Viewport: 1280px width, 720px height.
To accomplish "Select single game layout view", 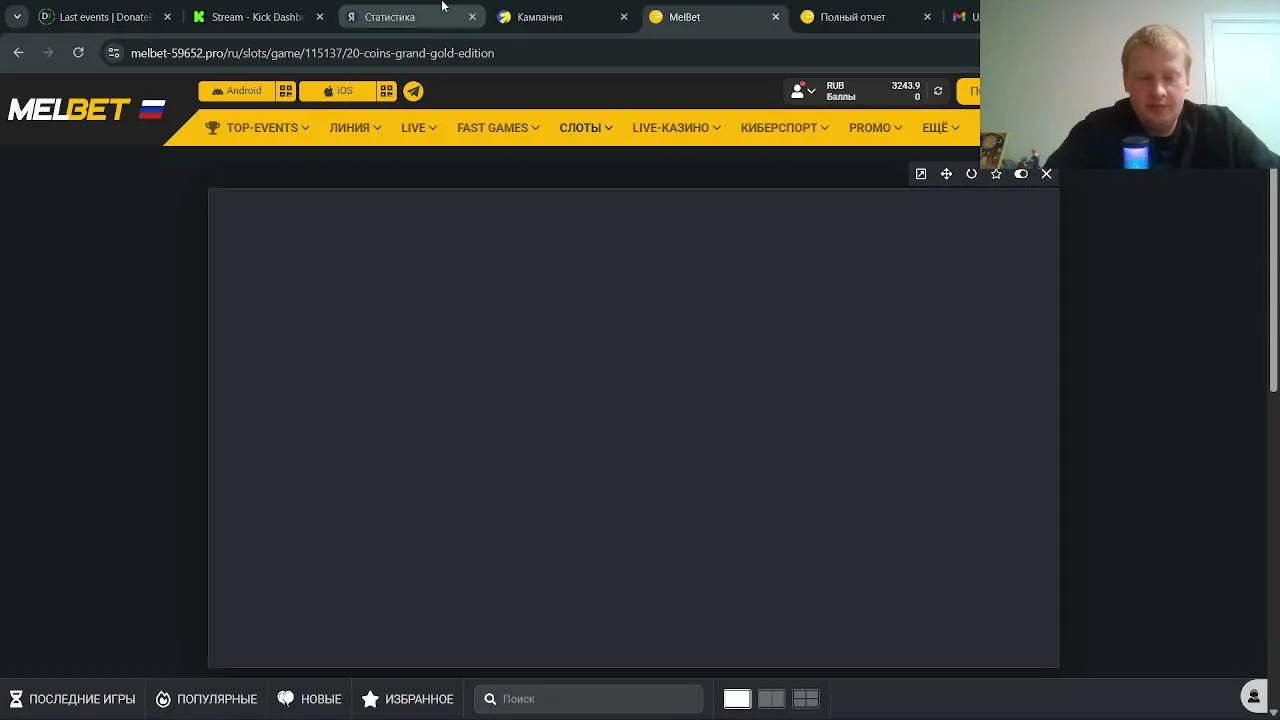I will 737,699.
